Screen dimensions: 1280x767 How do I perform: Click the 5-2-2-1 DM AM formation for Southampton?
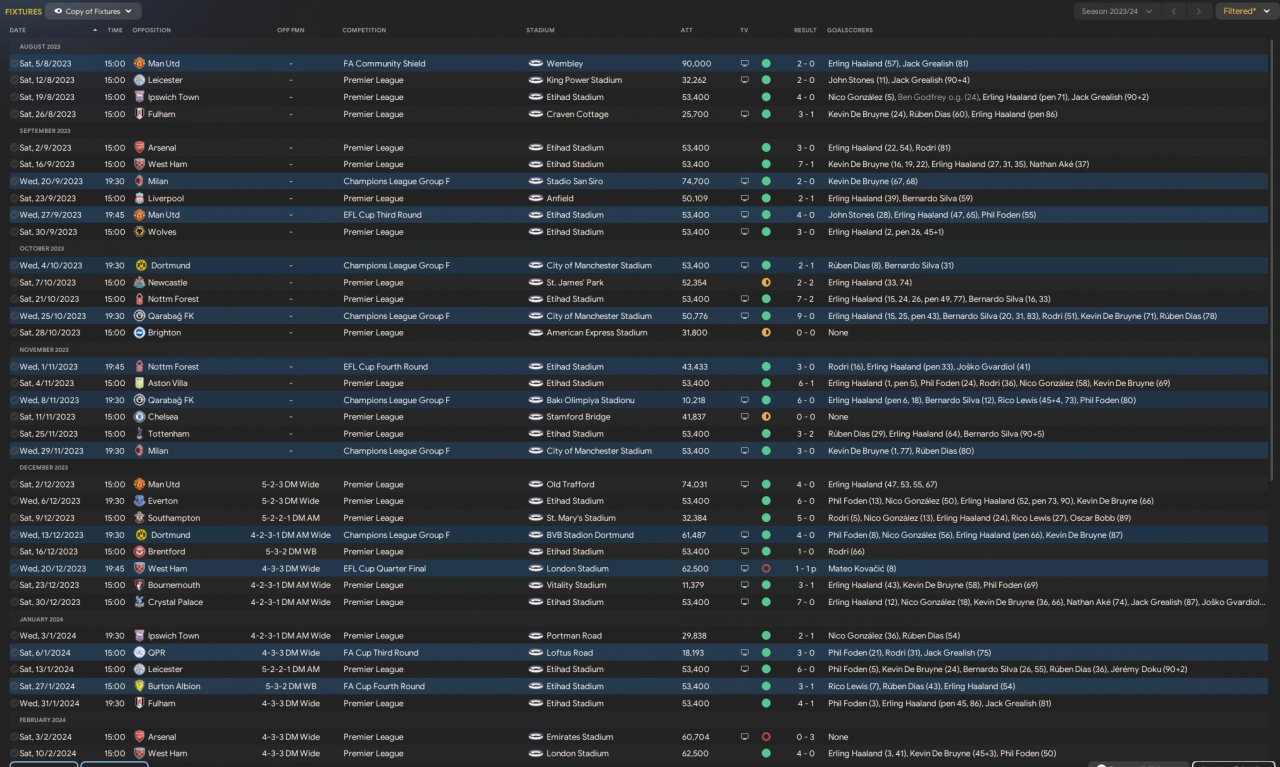[x=290, y=518]
